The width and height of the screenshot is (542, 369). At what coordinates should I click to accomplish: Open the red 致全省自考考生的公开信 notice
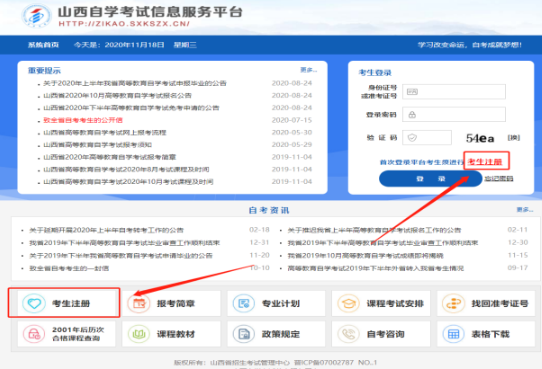pyautogui.click(x=83, y=120)
